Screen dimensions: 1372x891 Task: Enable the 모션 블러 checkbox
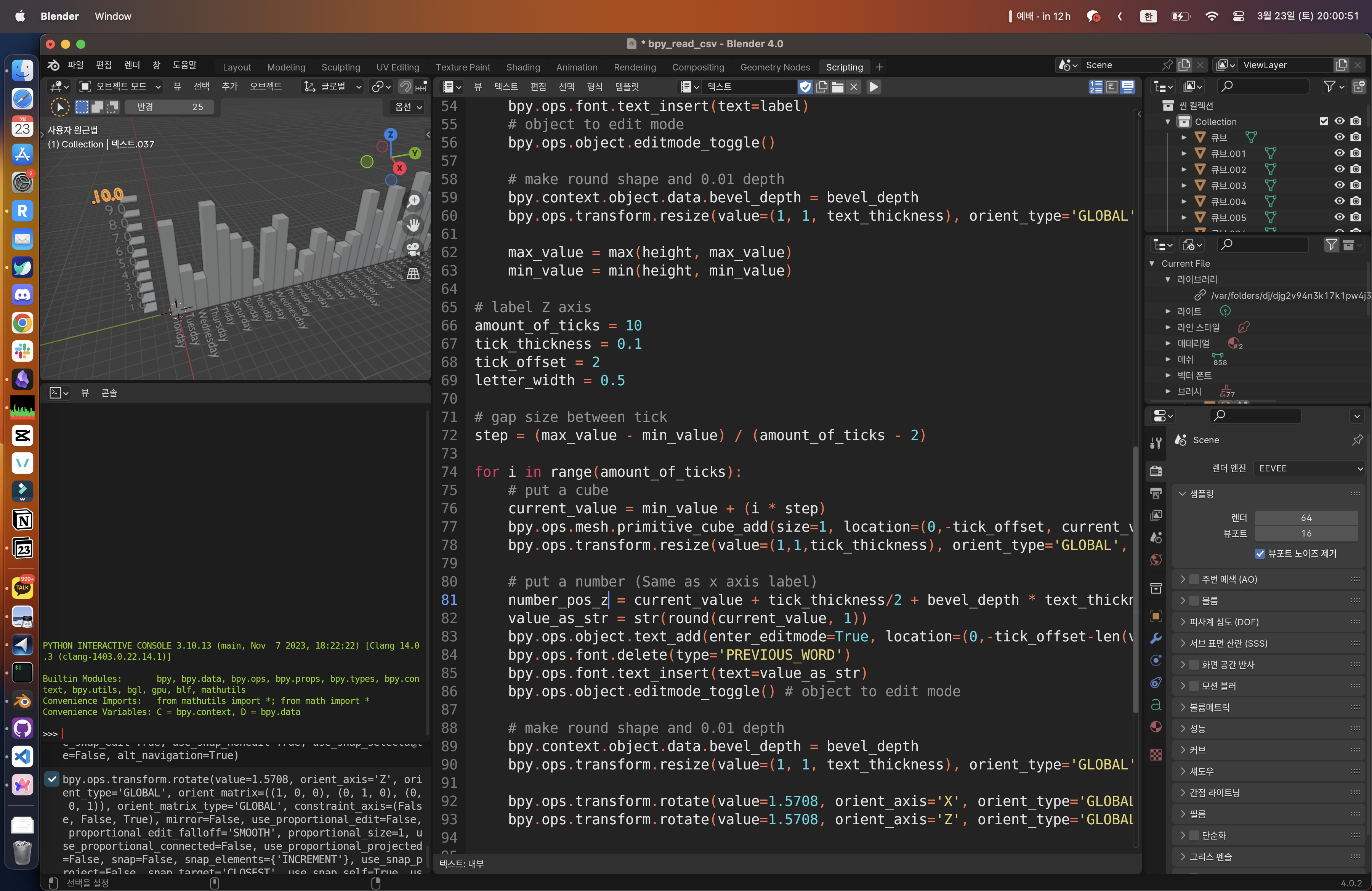pyautogui.click(x=1194, y=686)
